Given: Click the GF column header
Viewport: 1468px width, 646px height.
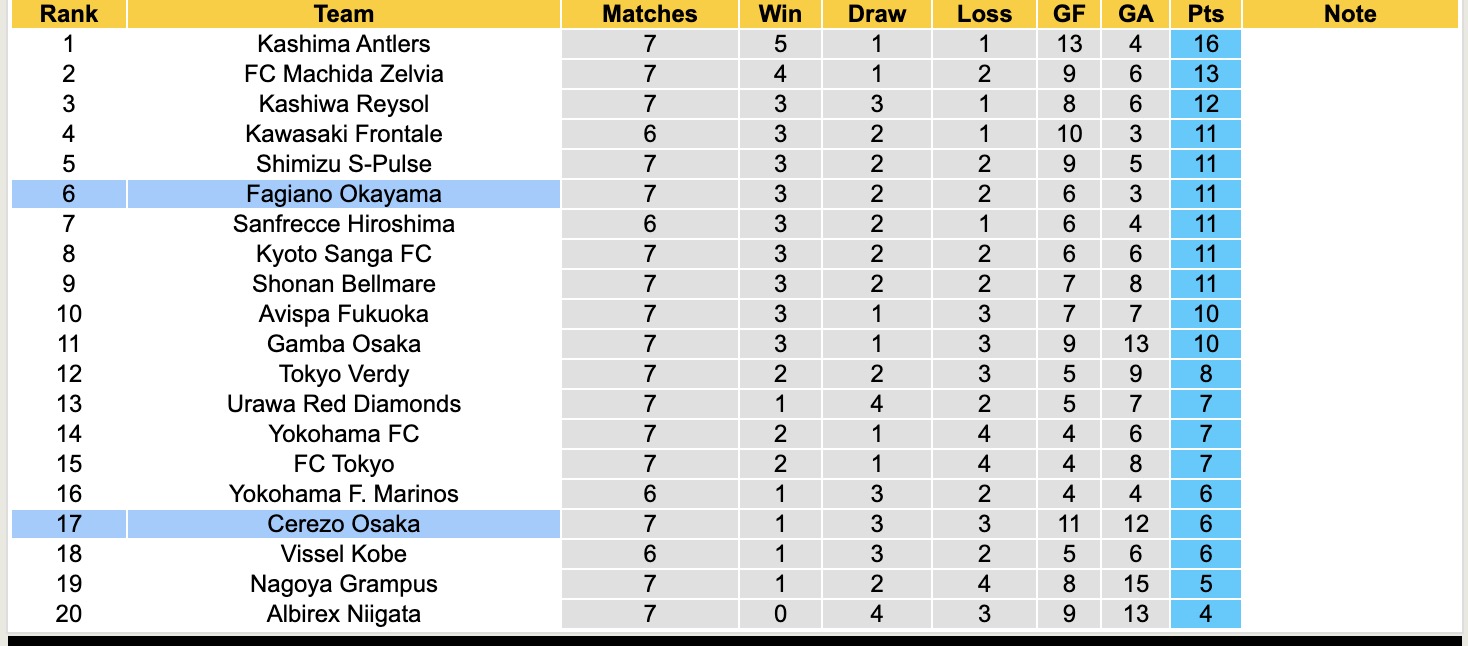Looking at the screenshot, I should pyautogui.click(x=1069, y=14).
